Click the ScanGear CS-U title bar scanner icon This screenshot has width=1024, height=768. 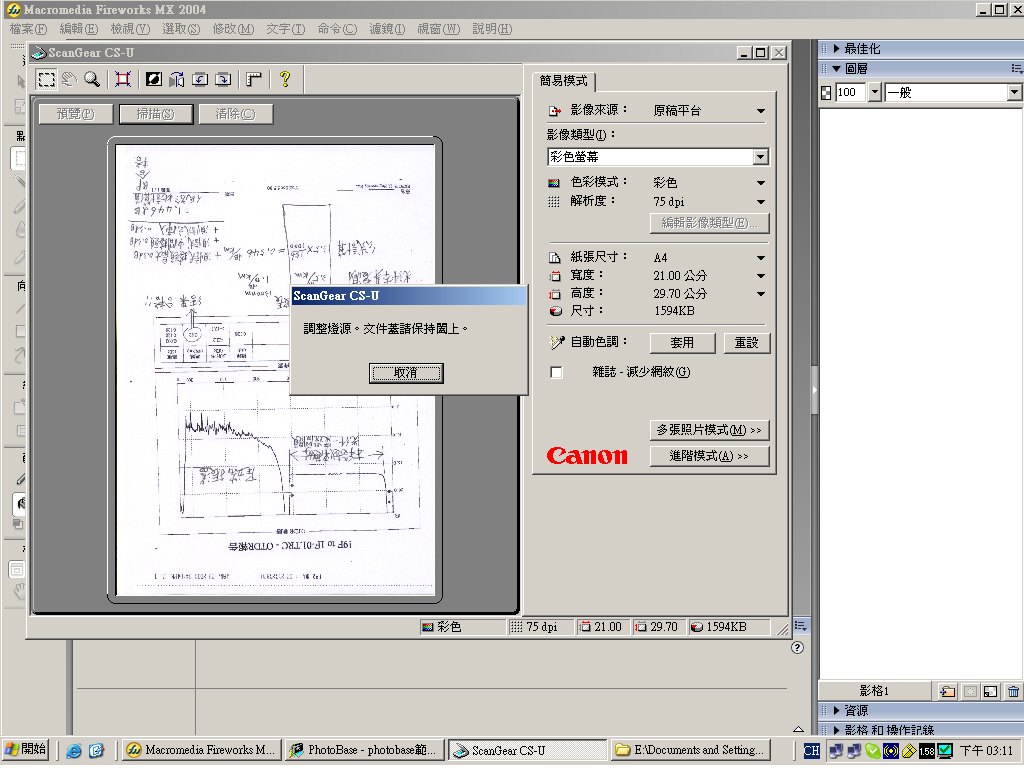[x=39, y=53]
